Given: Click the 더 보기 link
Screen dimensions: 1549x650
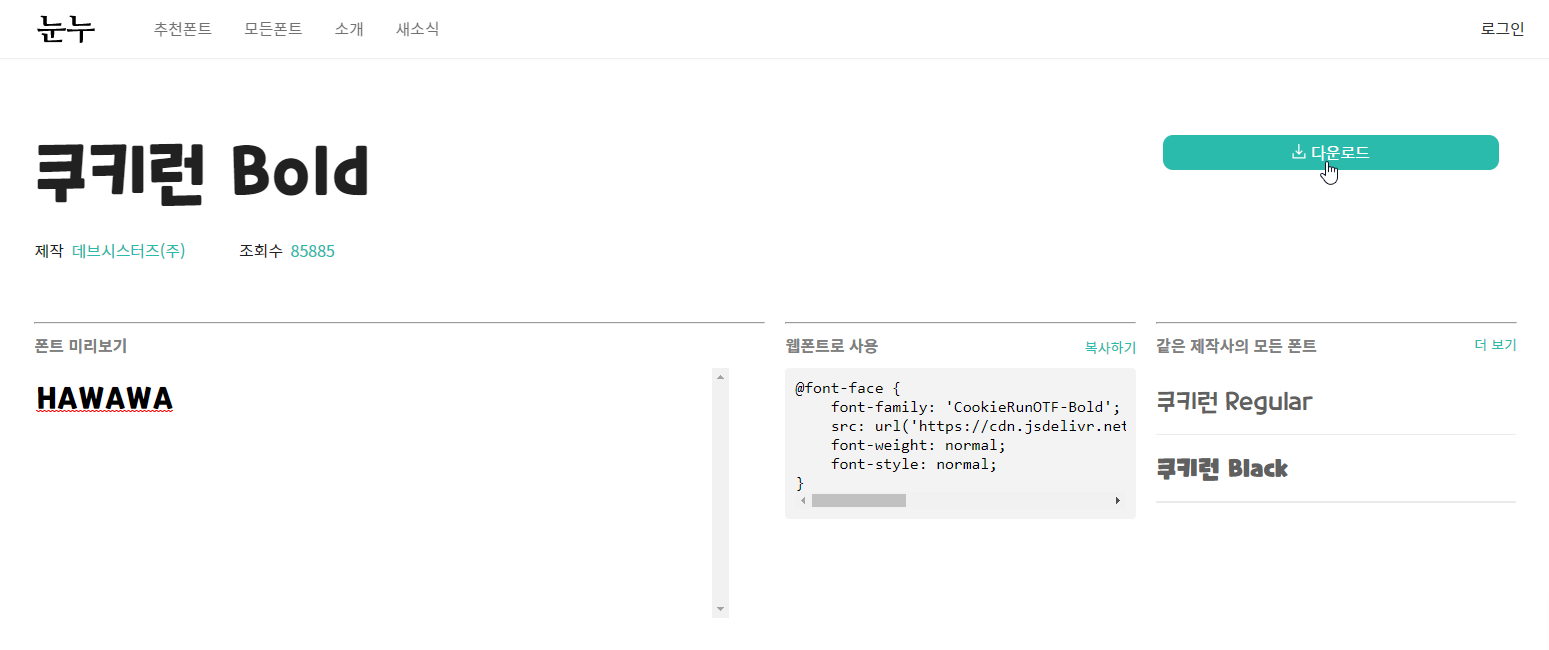Looking at the screenshot, I should [x=1495, y=345].
